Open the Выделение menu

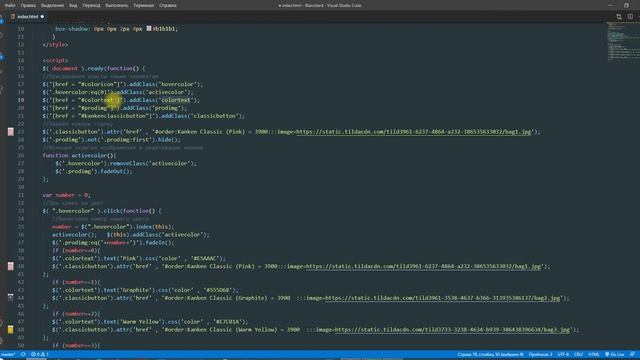[52, 5]
